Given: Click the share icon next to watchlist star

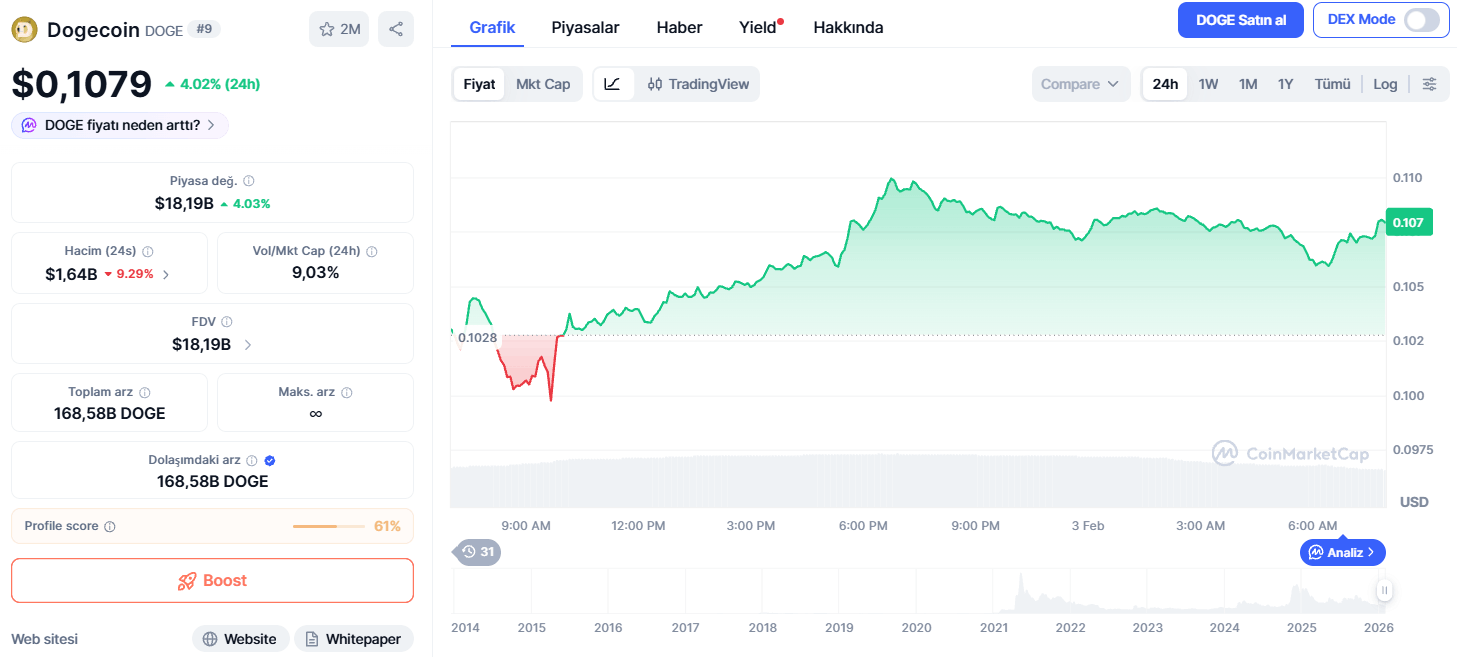Looking at the screenshot, I should (x=396, y=29).
